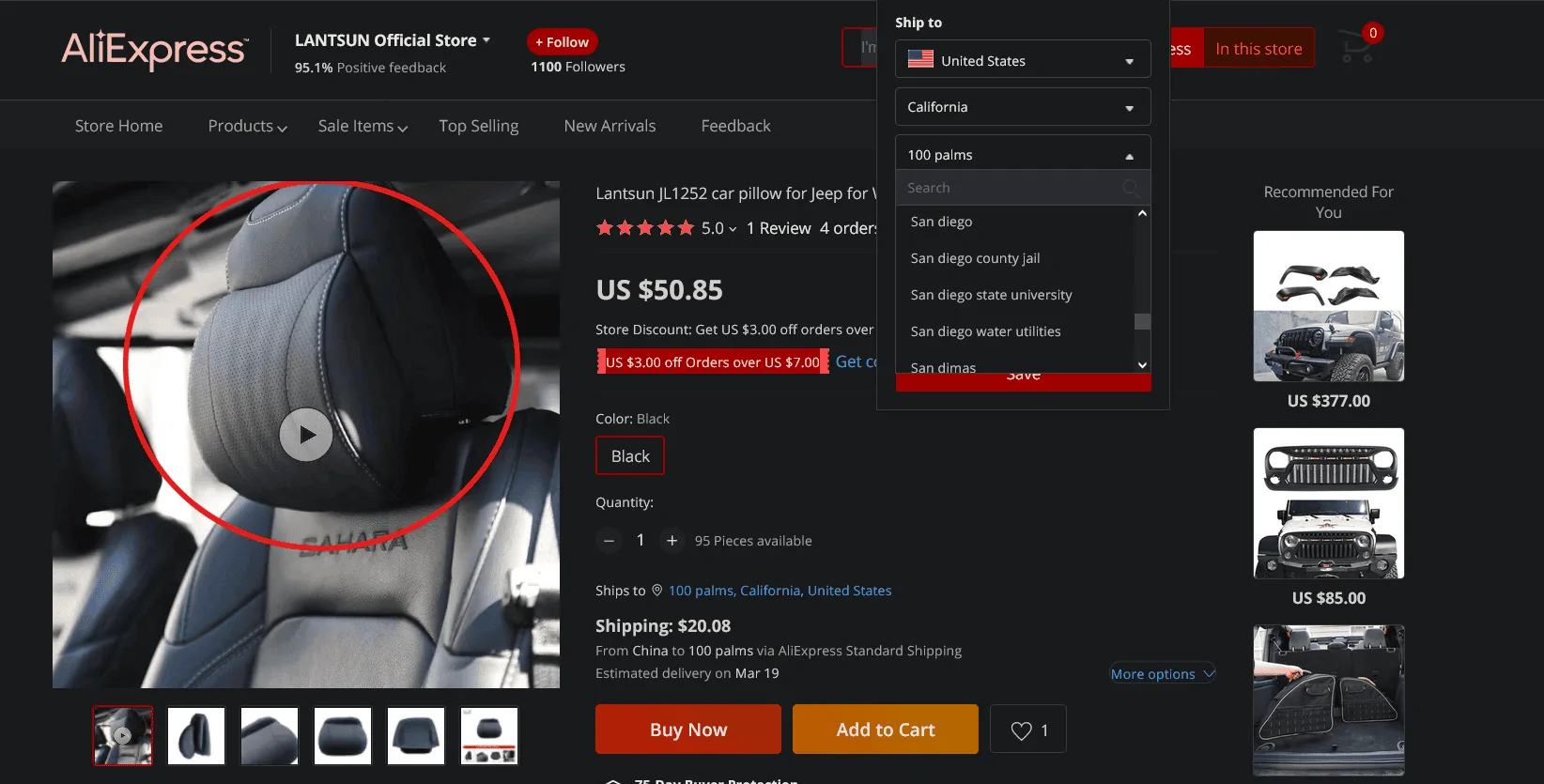
Task: Select the Black color option
Action: coord(630,456)
